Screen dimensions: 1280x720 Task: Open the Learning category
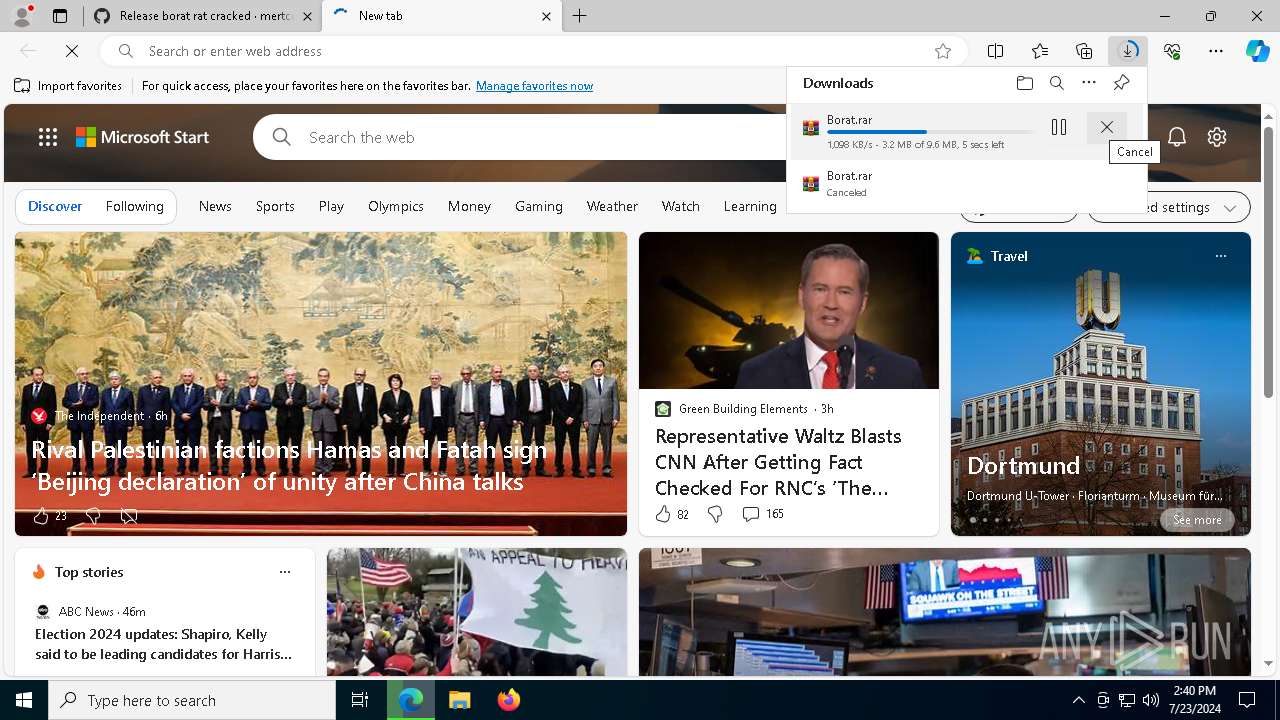point(750,206)
